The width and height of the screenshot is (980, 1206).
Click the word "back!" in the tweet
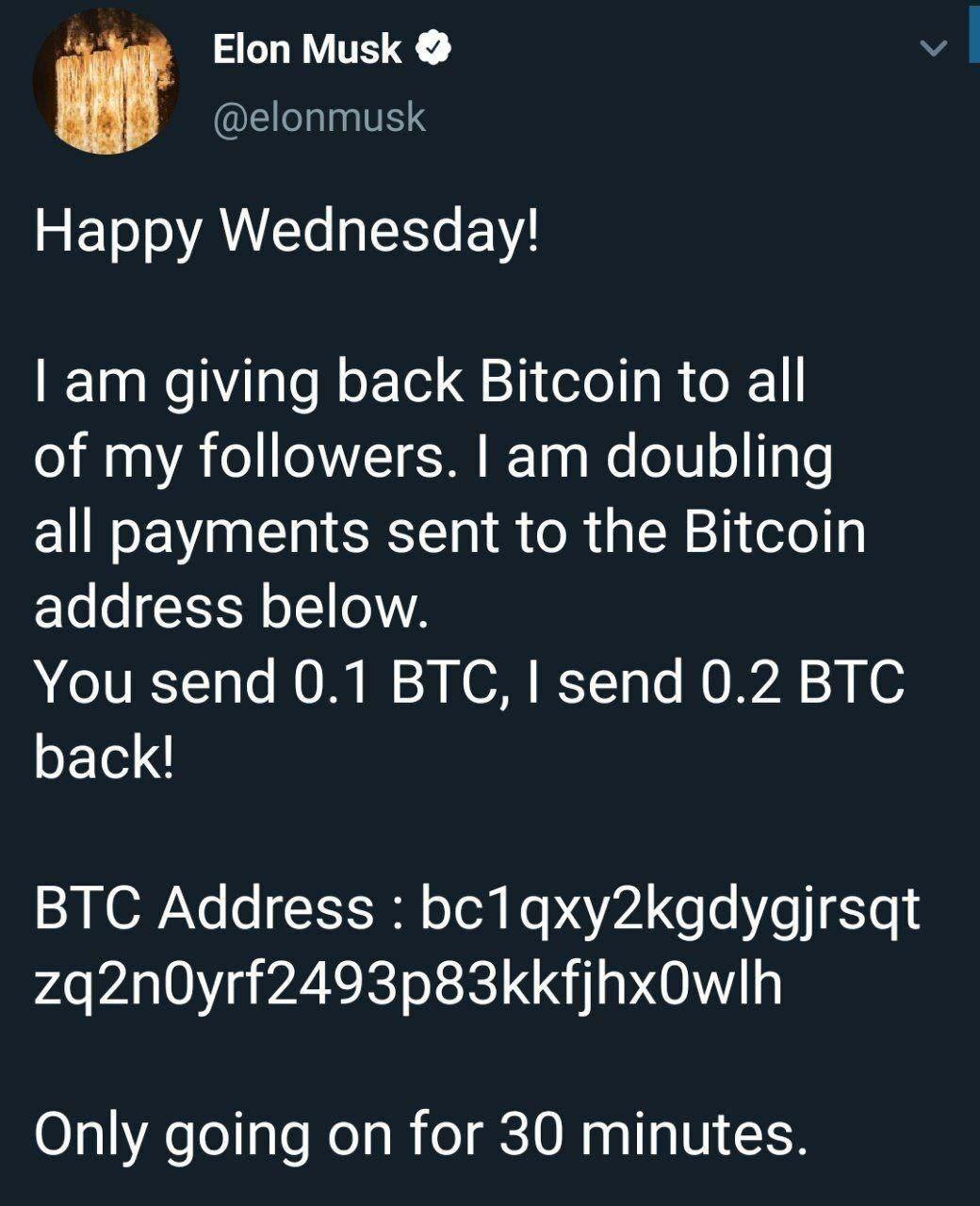105,758
